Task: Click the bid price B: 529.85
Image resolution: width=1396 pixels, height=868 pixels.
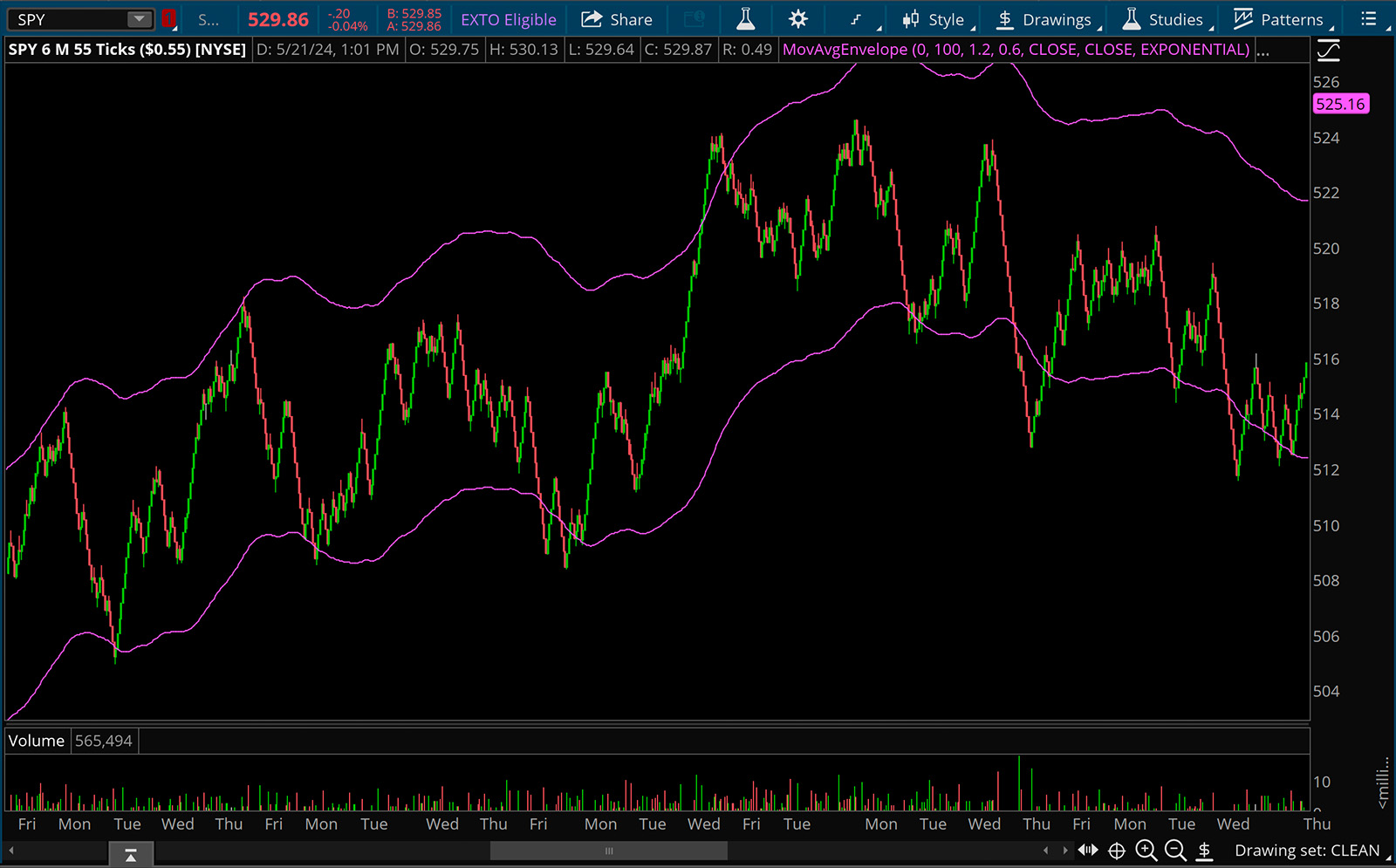Action: (x=414, y=13)
